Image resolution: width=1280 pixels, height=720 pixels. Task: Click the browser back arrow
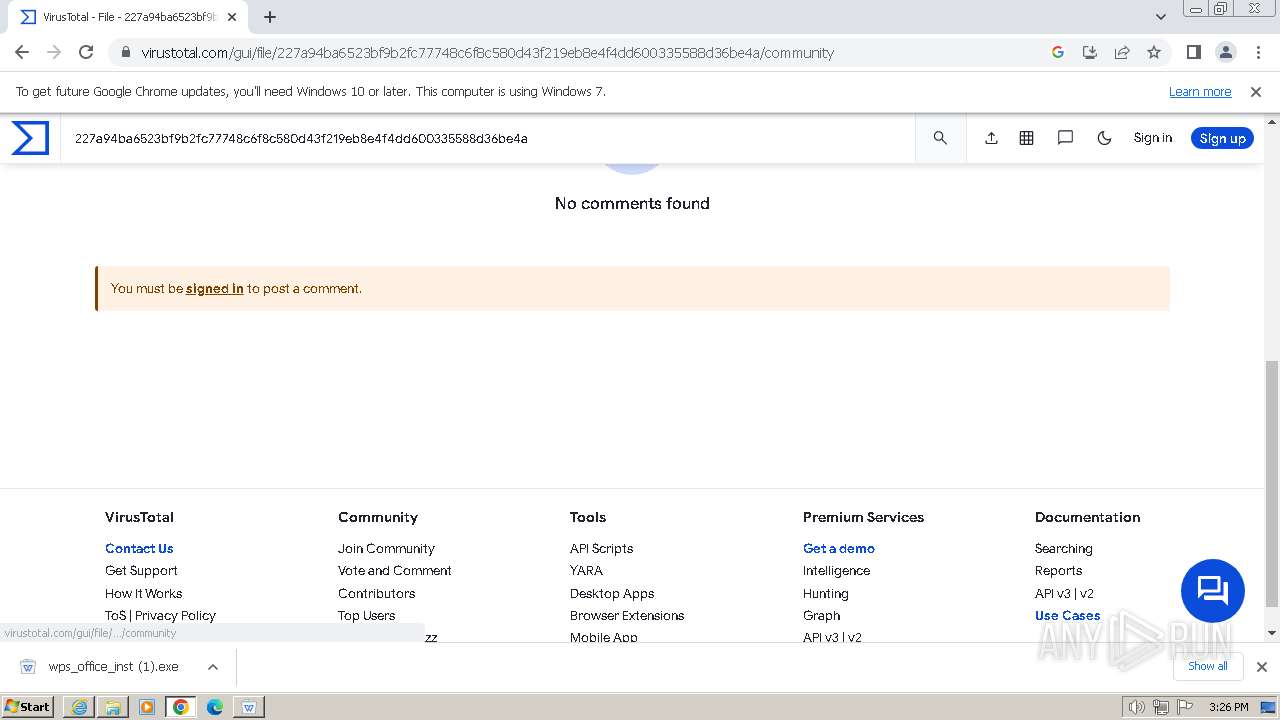(x=22, y=52)
